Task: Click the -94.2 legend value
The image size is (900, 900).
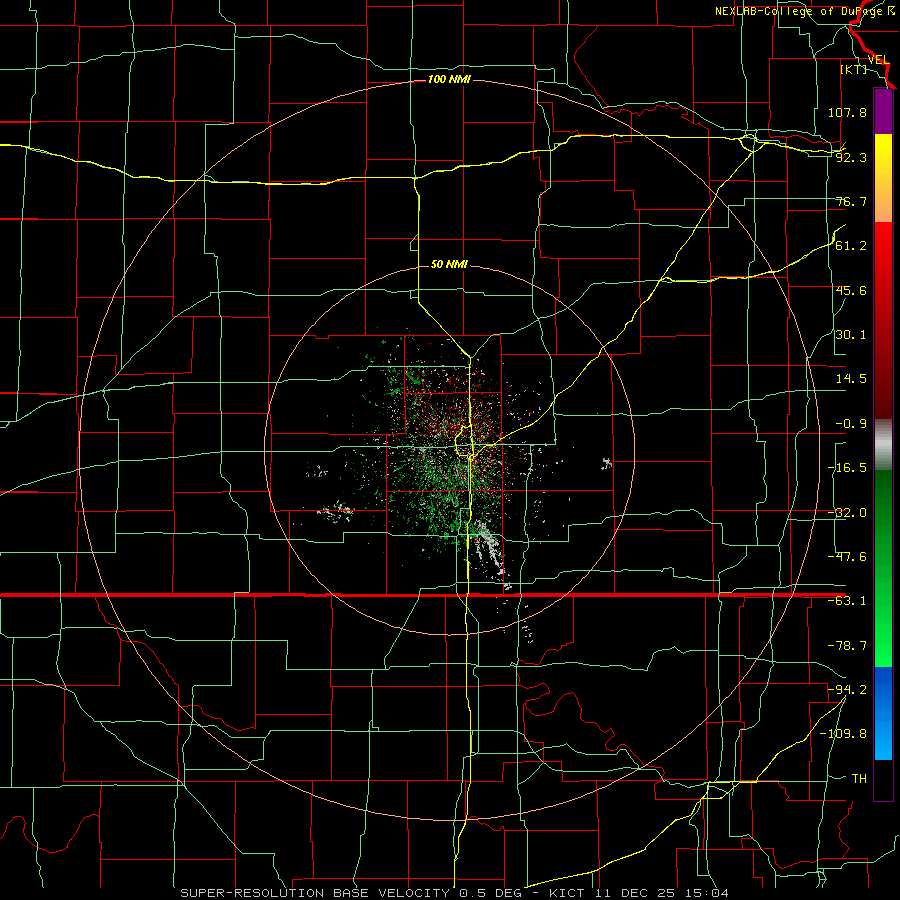Action: pyautogui.click(x=847, y=689)
